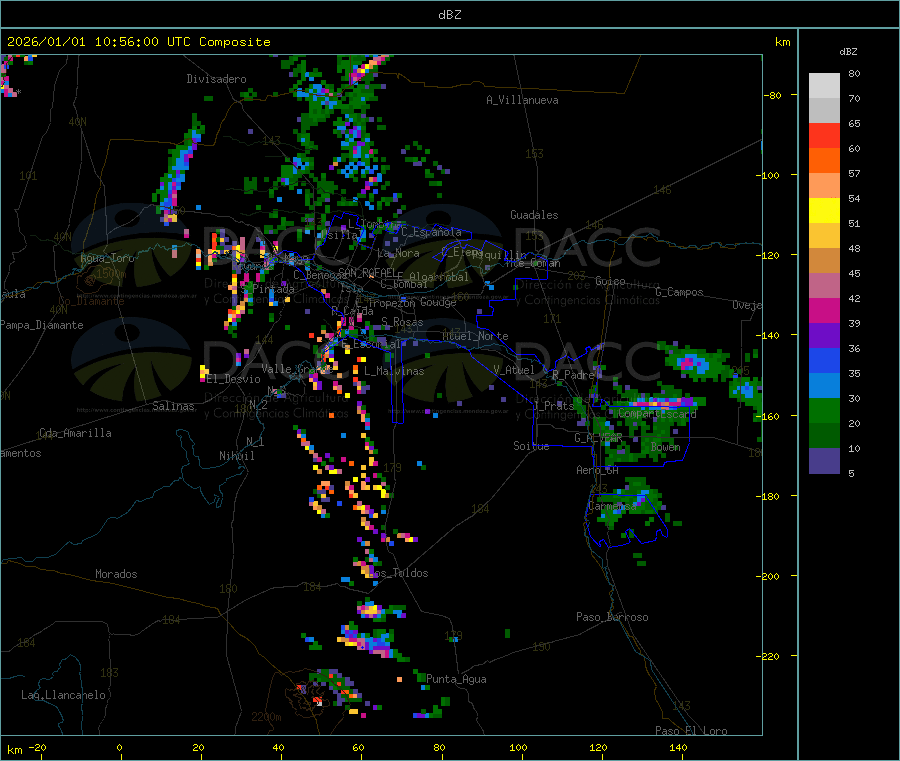Pick the magenta 42 dBZ legend block

coord(824,310)
